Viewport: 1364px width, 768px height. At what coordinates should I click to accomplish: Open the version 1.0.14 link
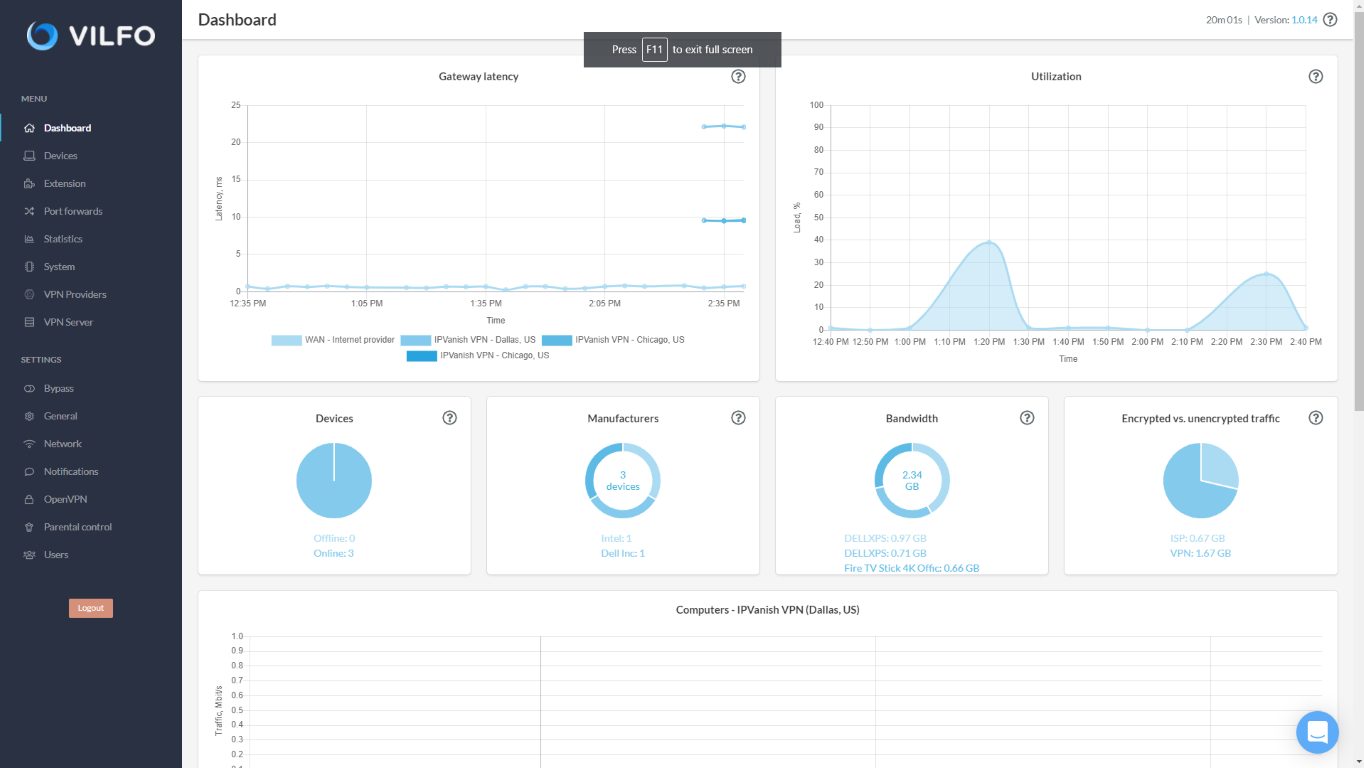1304,20
